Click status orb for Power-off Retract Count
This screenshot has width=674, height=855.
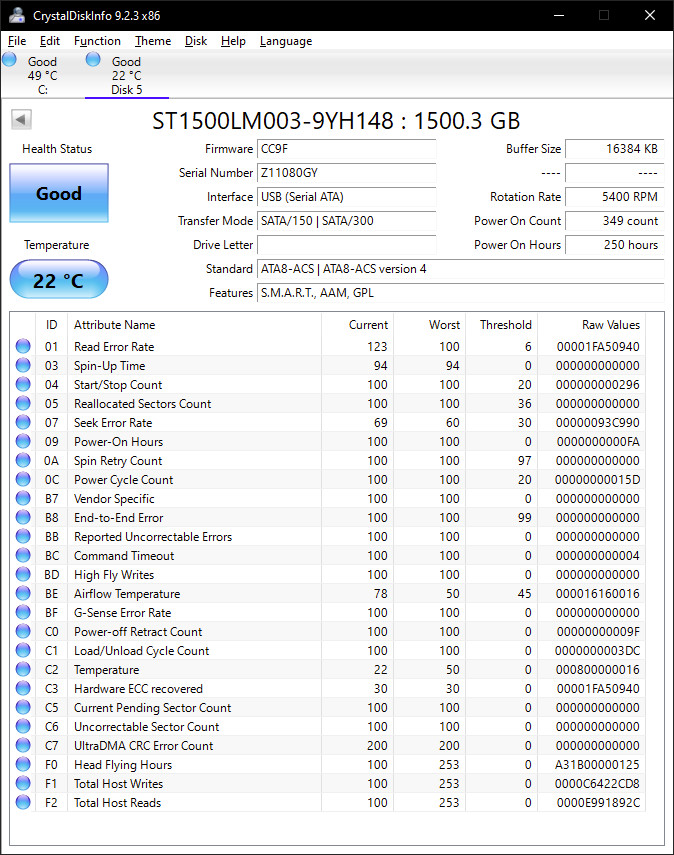coord(23,631)
